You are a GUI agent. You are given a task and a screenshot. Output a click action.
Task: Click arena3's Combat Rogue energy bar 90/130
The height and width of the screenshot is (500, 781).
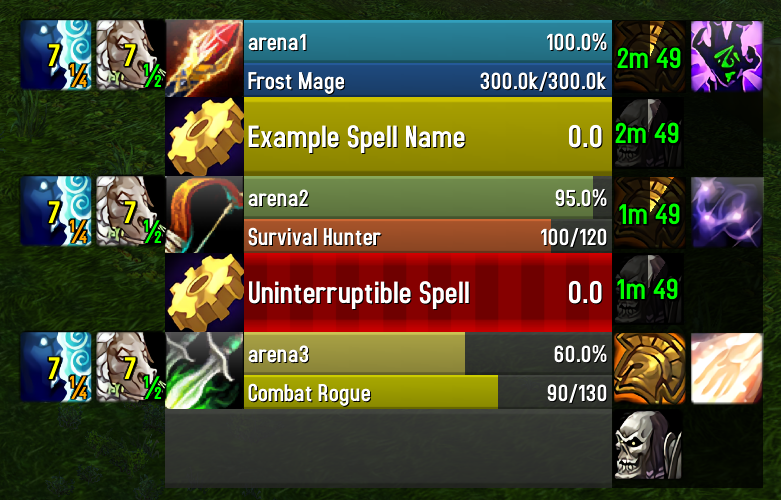[428, 392]
